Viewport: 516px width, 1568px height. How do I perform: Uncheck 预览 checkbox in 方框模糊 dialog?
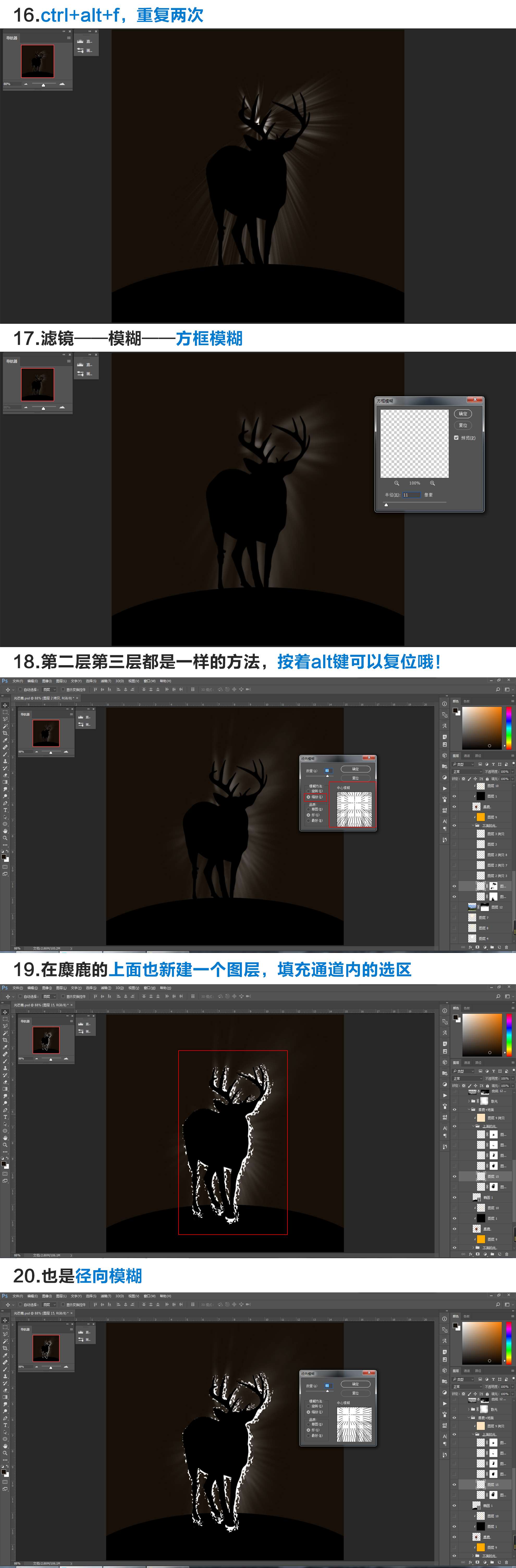[x=456, y=438]
